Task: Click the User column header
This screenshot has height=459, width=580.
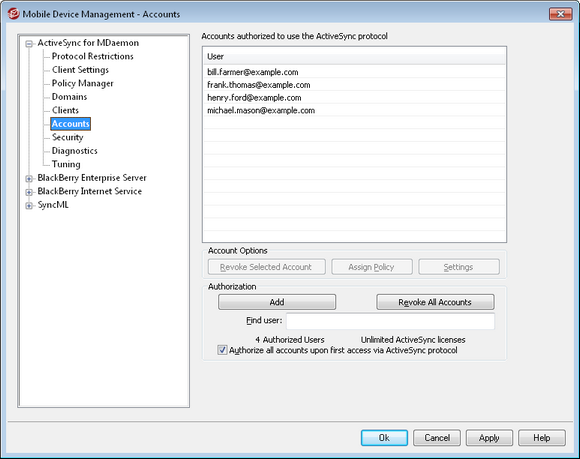Action: tap(354, 57)
